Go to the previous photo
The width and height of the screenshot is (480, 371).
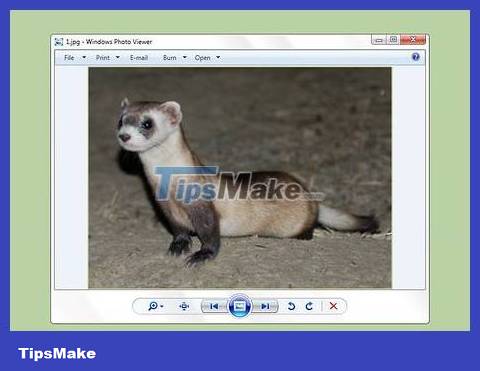pyautogui.click(x=214, y=306)
